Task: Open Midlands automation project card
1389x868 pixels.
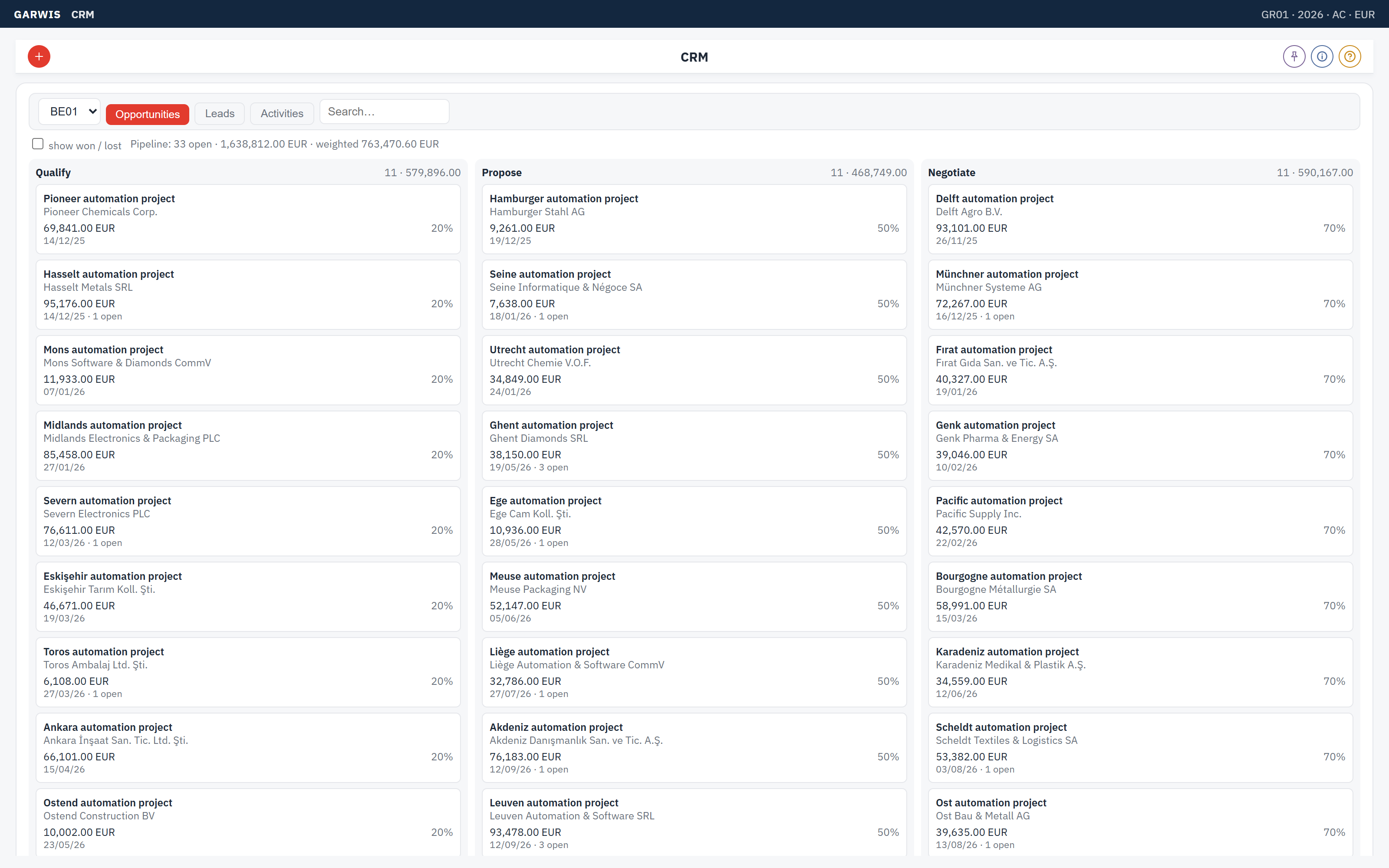Action: click(248, 445)
